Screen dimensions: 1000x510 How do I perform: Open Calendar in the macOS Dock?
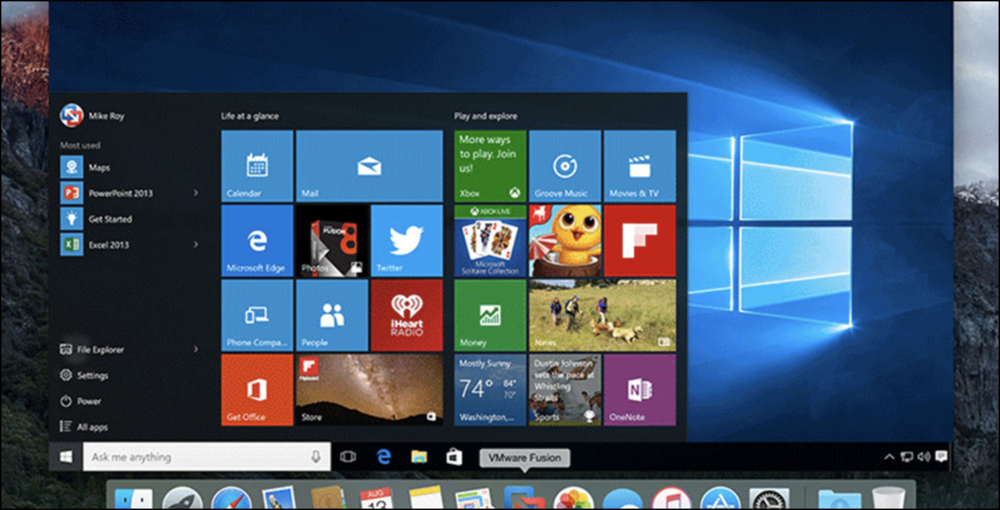[x=376, y=500]
